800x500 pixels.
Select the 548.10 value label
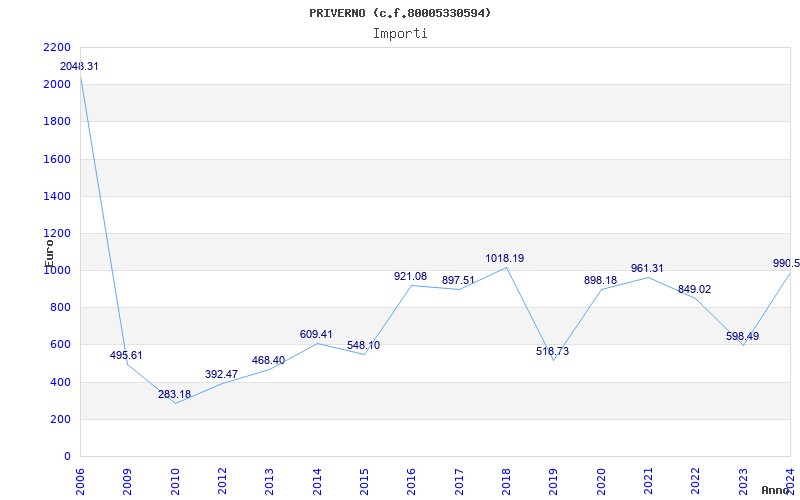pos(363,345)
